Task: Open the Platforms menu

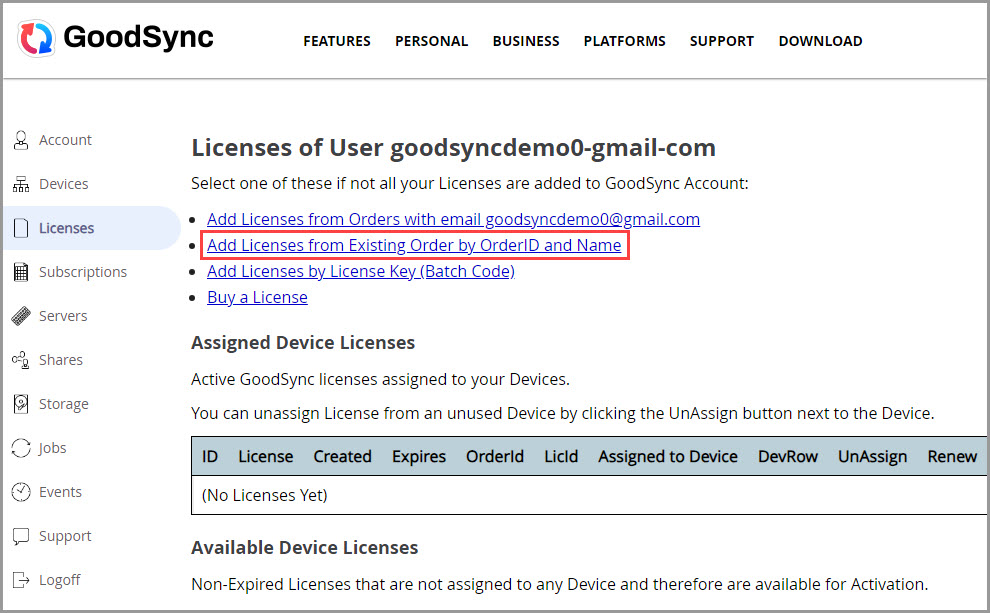Action: click(x=624, y=41)
